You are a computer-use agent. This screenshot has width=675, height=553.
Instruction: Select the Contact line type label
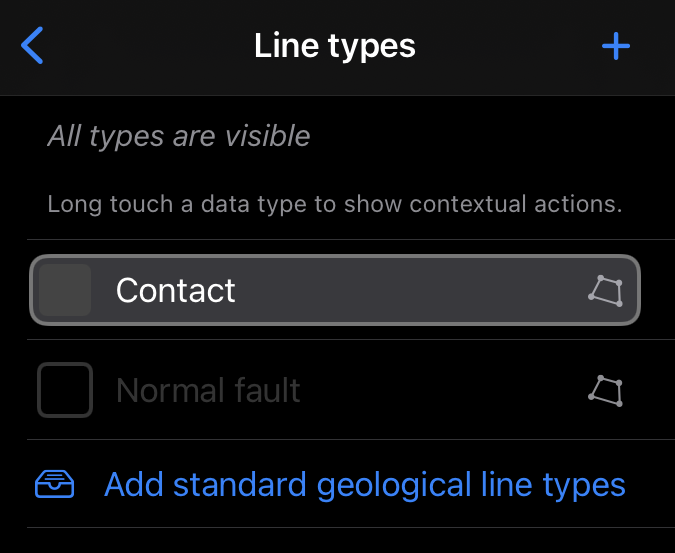point(176,291)
